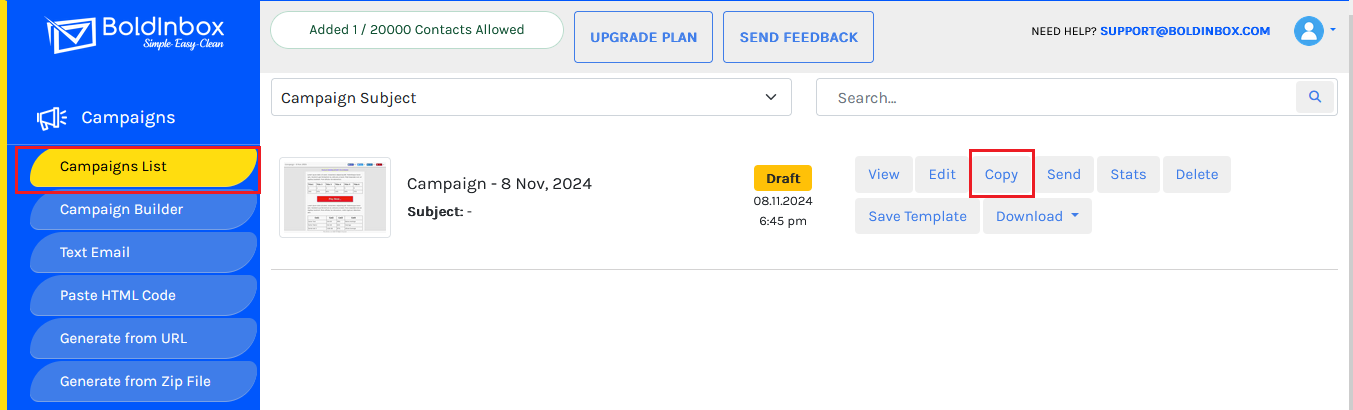Click the BoldInbox envelope logo
The height and width of the screenshot is (410, 1353).
(70, 35)
